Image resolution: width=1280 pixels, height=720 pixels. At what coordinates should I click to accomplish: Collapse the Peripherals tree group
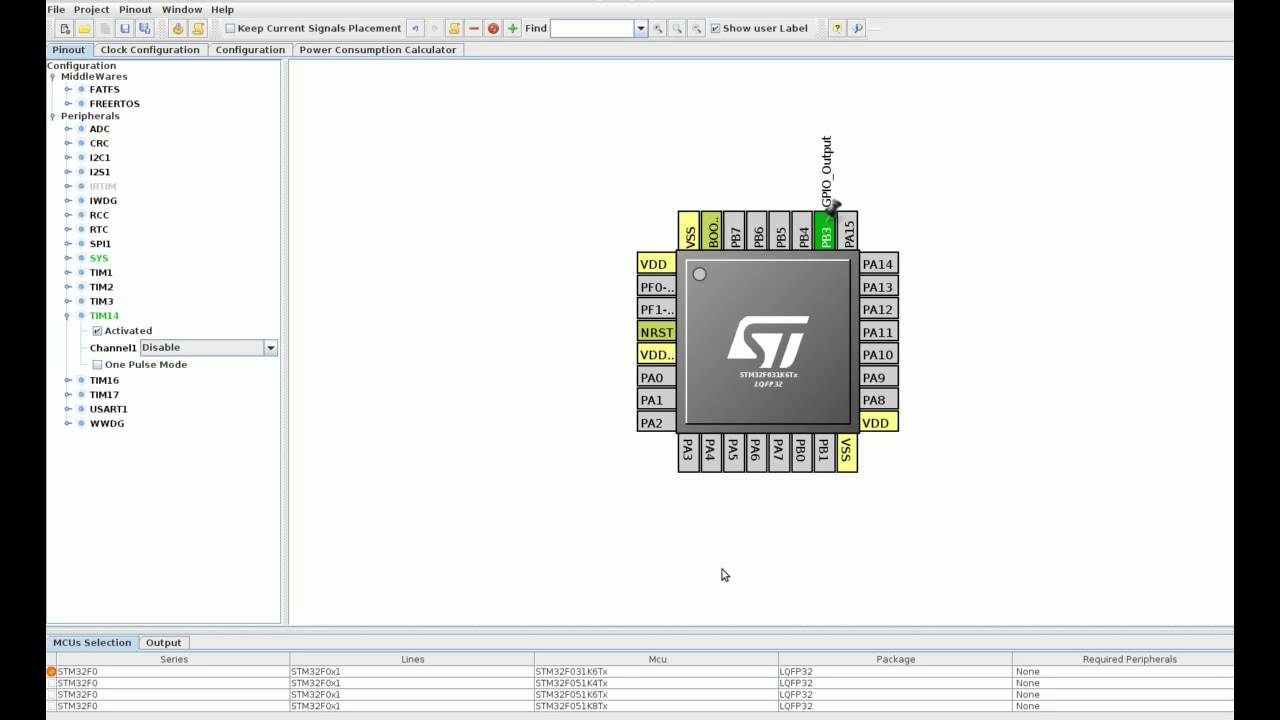click(x=52, y=116)
